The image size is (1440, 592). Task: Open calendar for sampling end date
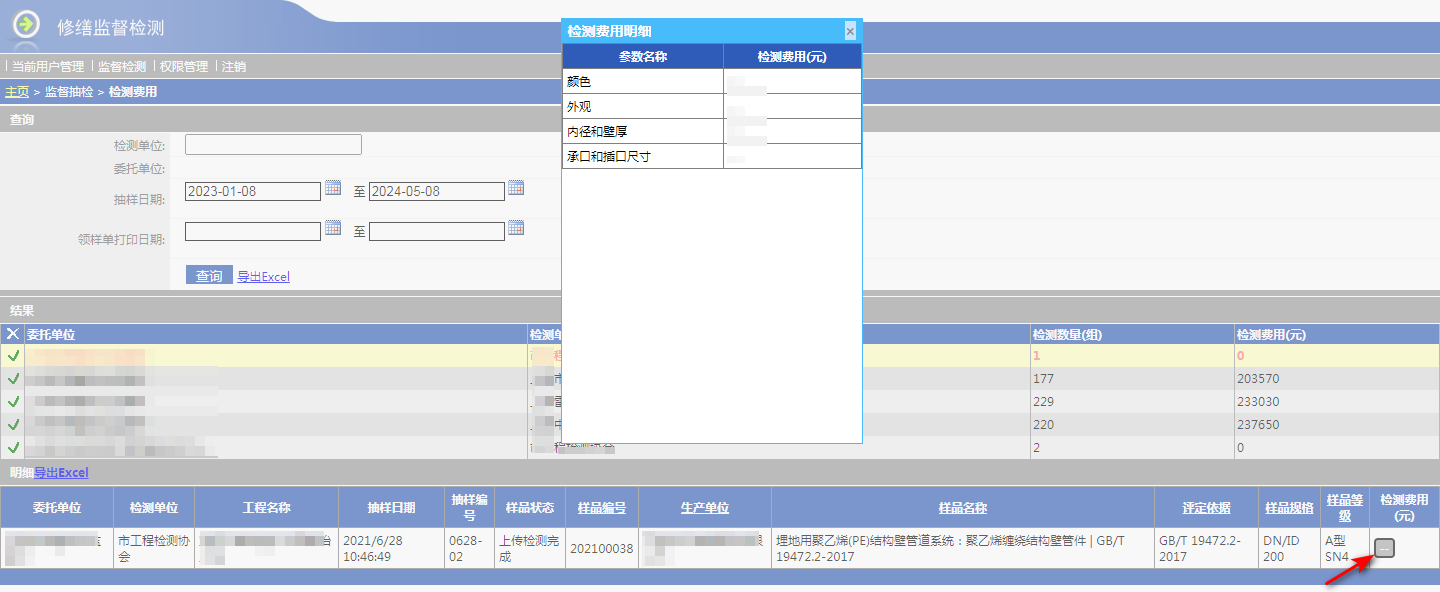[x=516, y=188]
